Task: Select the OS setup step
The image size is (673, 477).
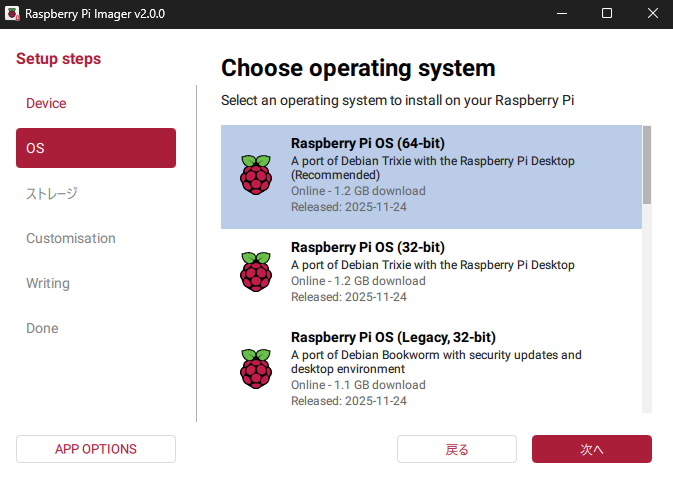Action: click(96, 148)
